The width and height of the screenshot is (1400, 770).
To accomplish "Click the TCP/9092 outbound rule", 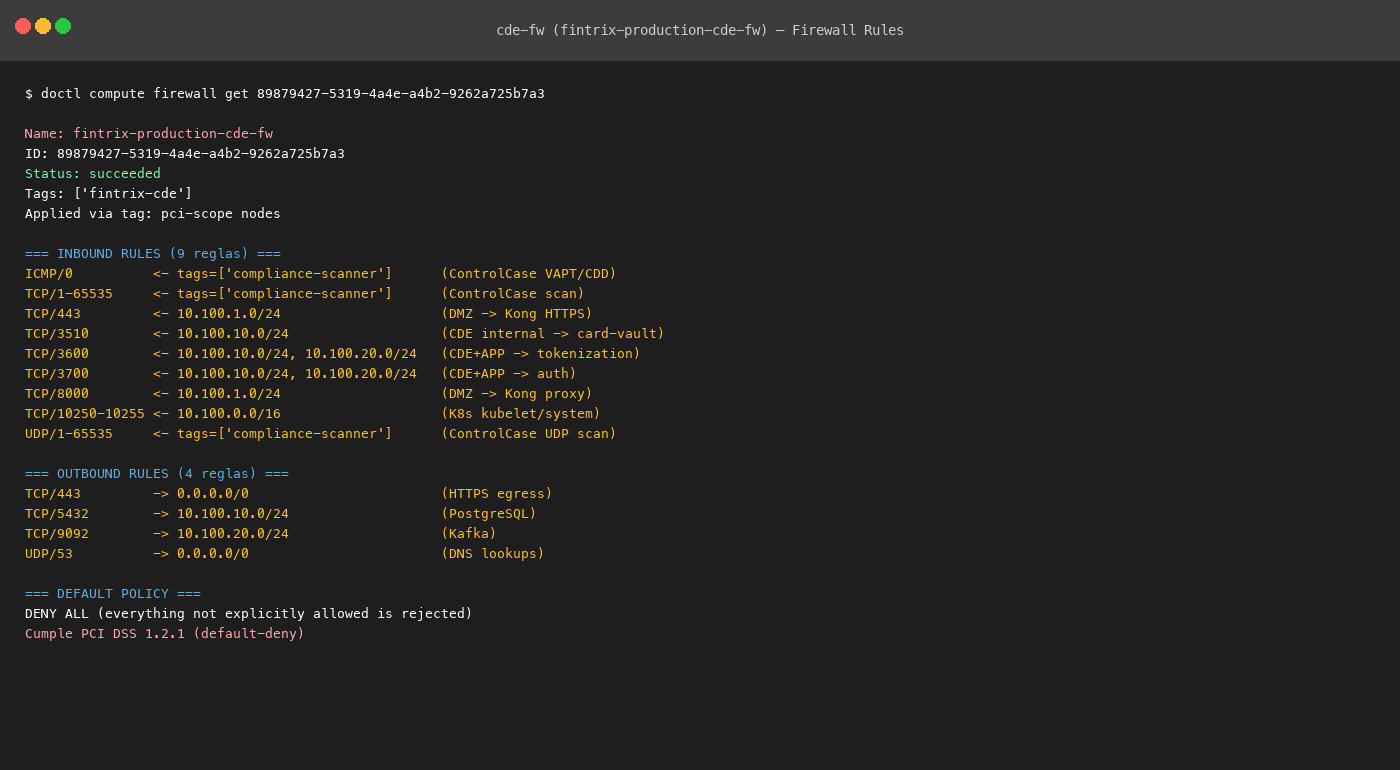I will (261, 533).
